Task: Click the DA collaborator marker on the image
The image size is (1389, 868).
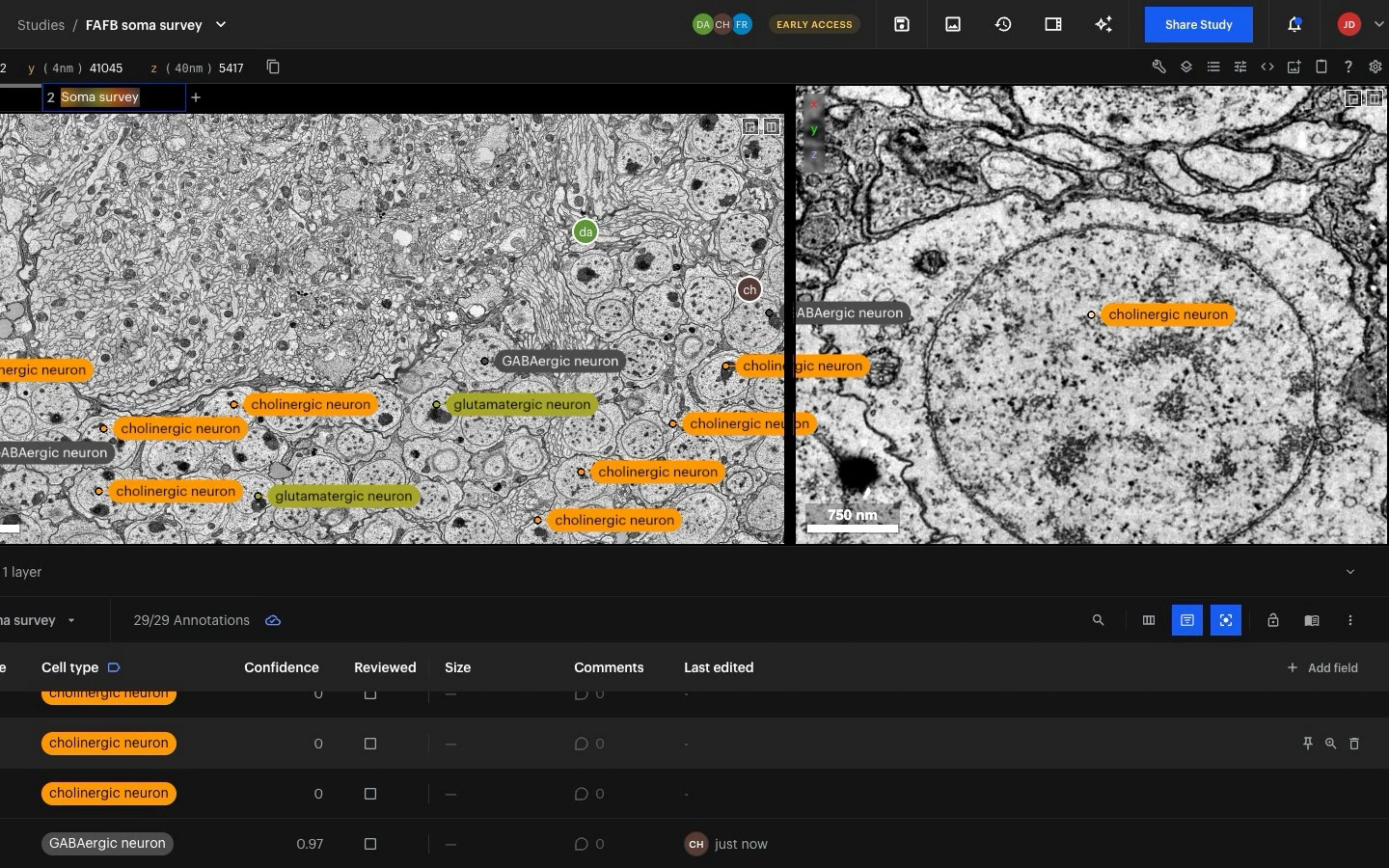Action: pos(586,231)
